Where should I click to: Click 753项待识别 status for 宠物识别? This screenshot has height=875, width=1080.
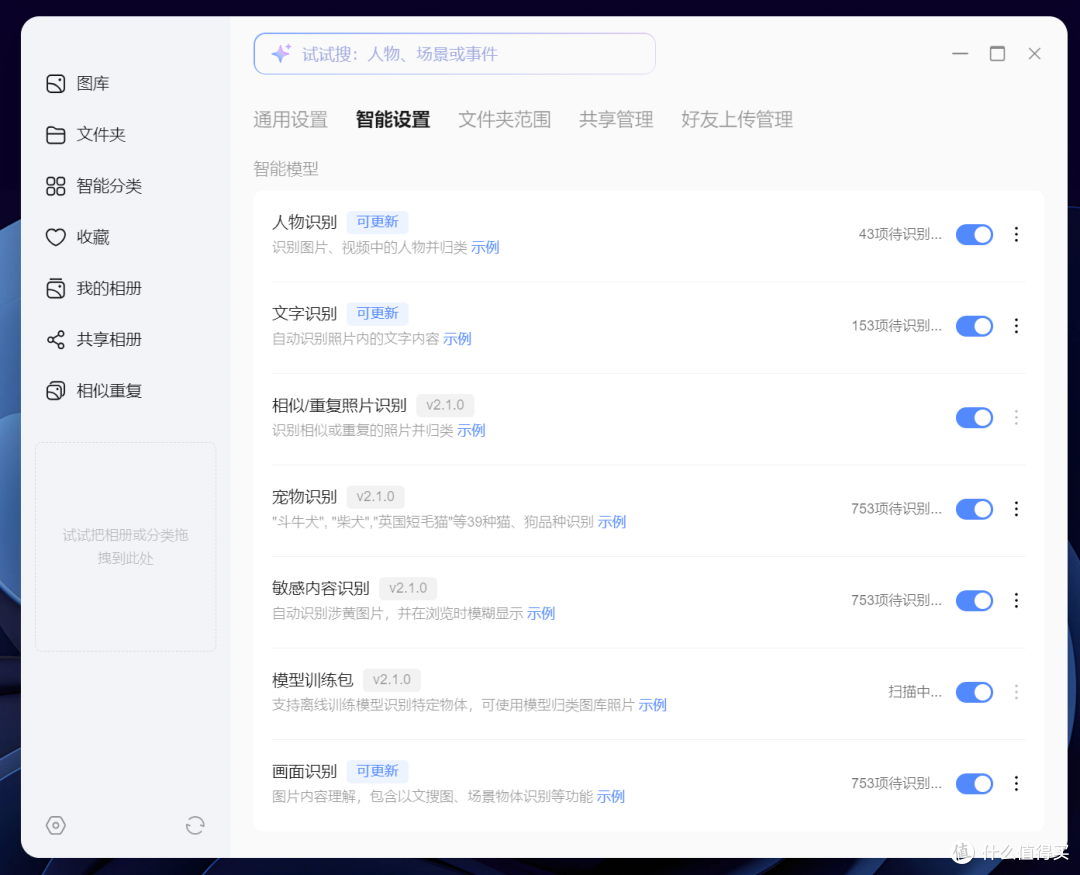[896, 509]
